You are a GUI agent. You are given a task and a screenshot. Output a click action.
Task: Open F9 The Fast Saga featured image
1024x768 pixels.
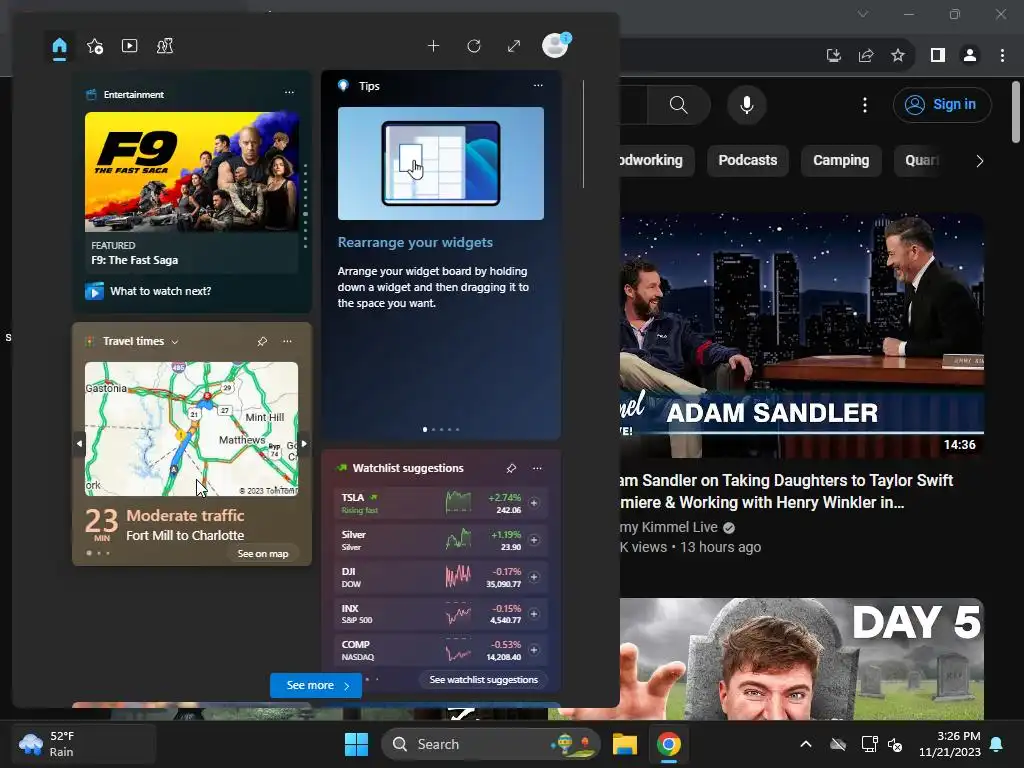point(191,172)
